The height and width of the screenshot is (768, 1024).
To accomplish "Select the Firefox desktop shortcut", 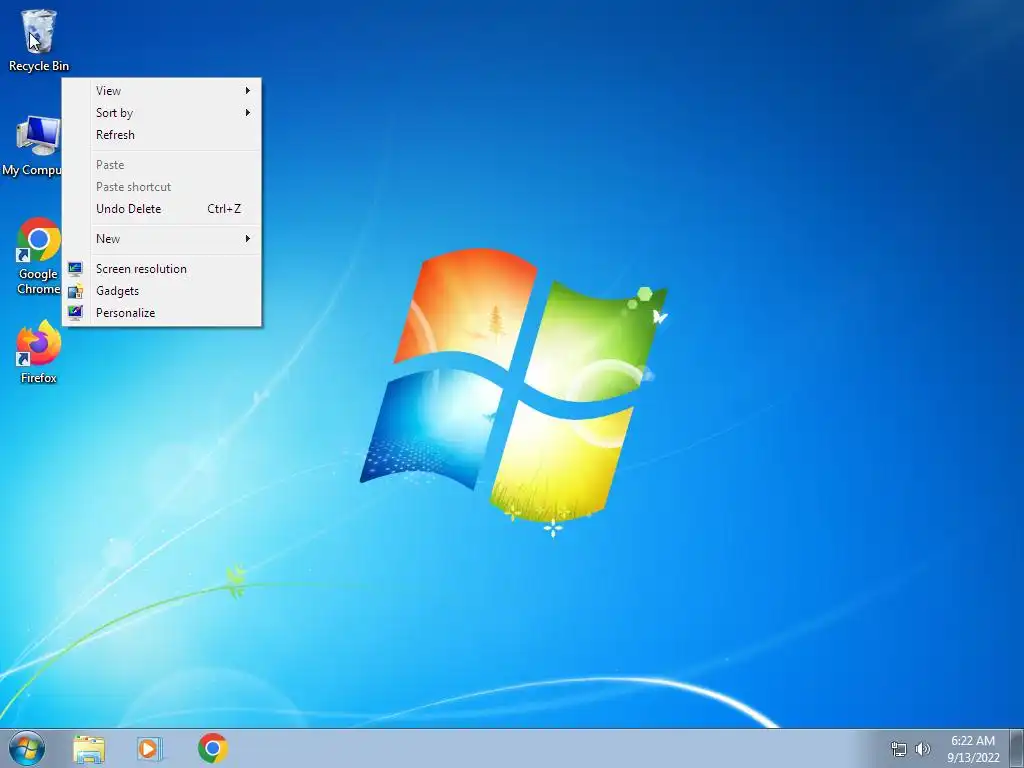I will pos(39,352).
